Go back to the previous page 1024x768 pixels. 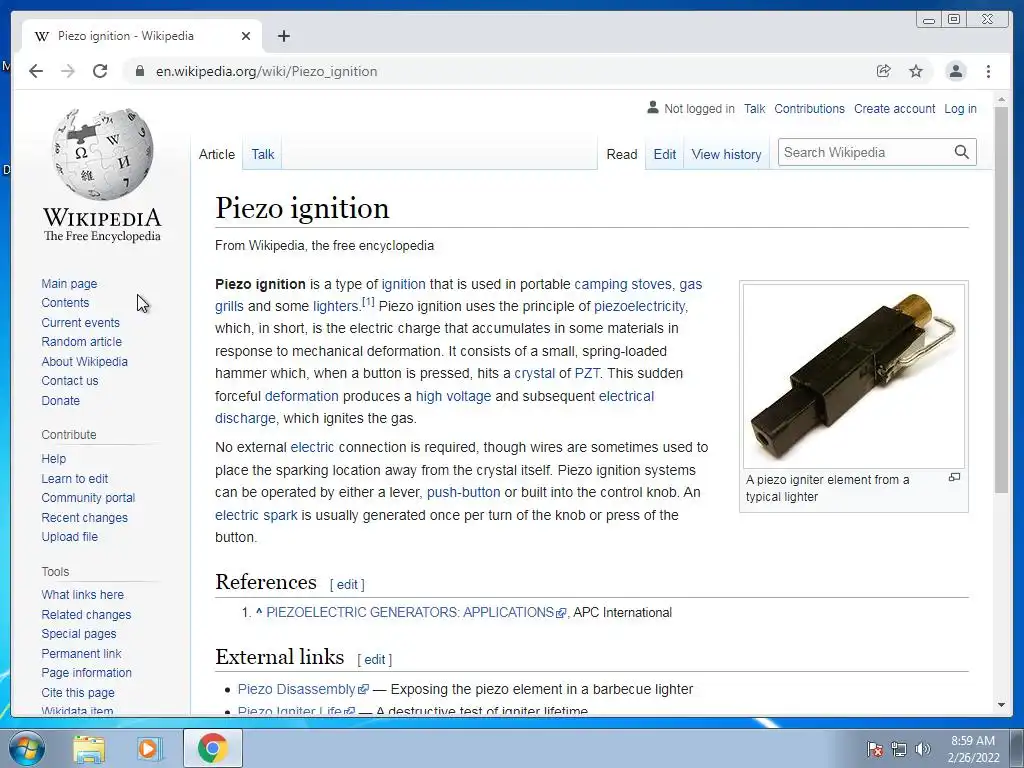pos(36,71)
